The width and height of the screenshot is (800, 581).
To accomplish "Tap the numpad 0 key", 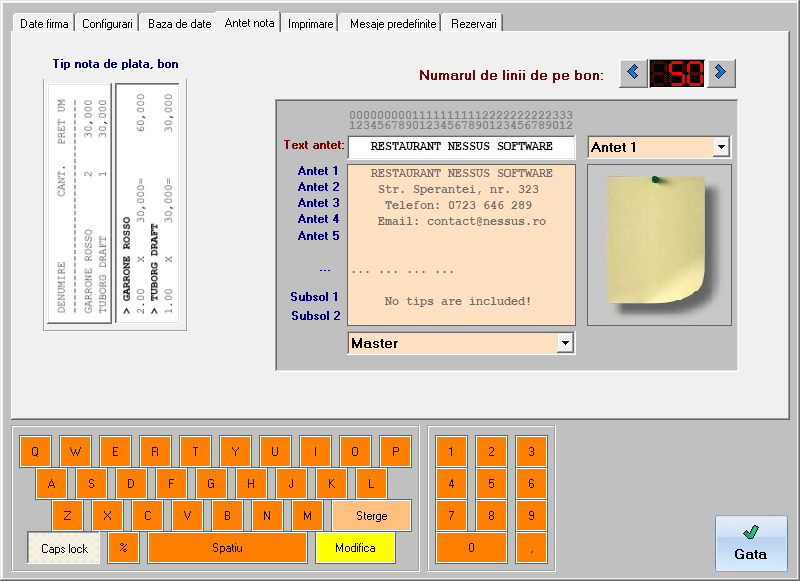I will click(x=471, y=548).
